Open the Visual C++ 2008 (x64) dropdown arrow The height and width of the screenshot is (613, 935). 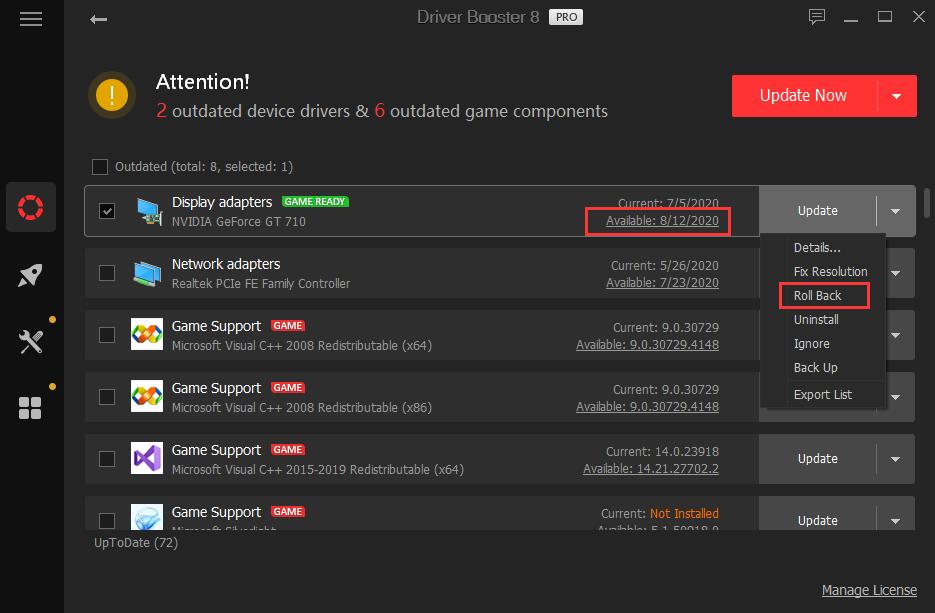coord(896,335)
